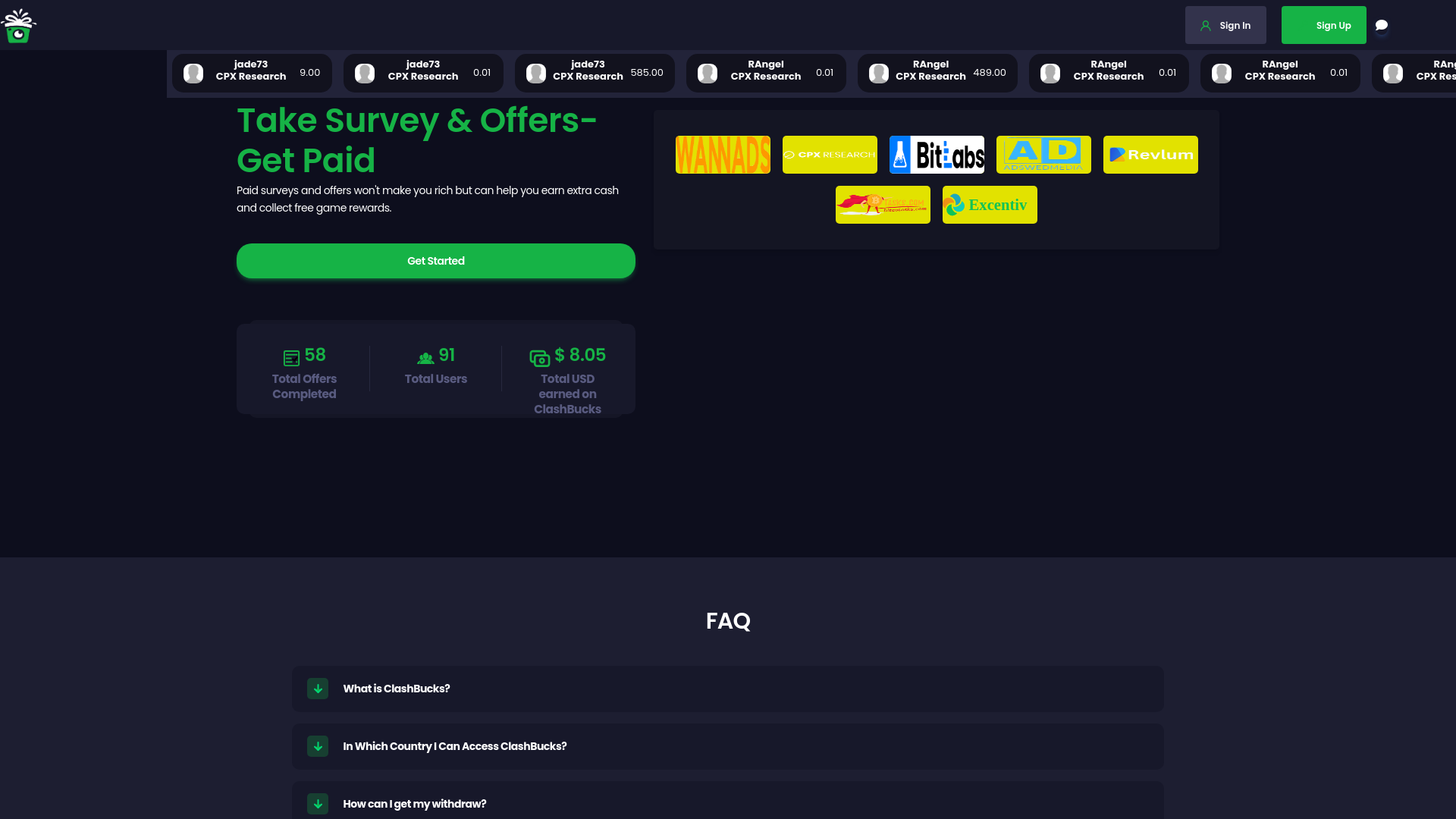Open the AdsWedMedia offerwall logo
The width and height of the screenshot is (1456, 819).
pyautogui.click(x=1043, y=155)
